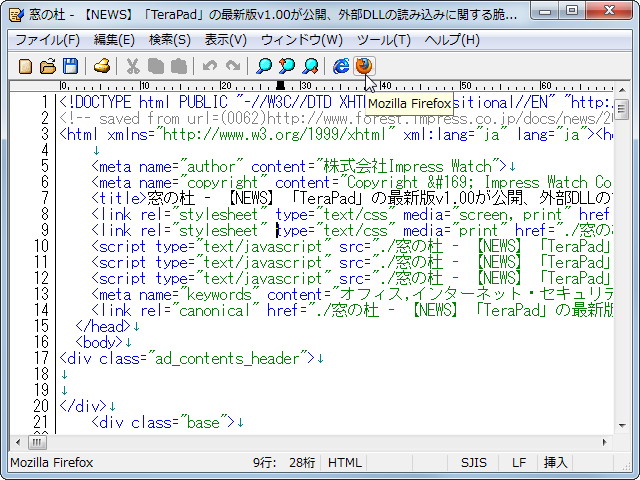This screenshot has height=480, width=640.
Task: Click the TeraPad title bar app icon
Action: click(16, 15)
